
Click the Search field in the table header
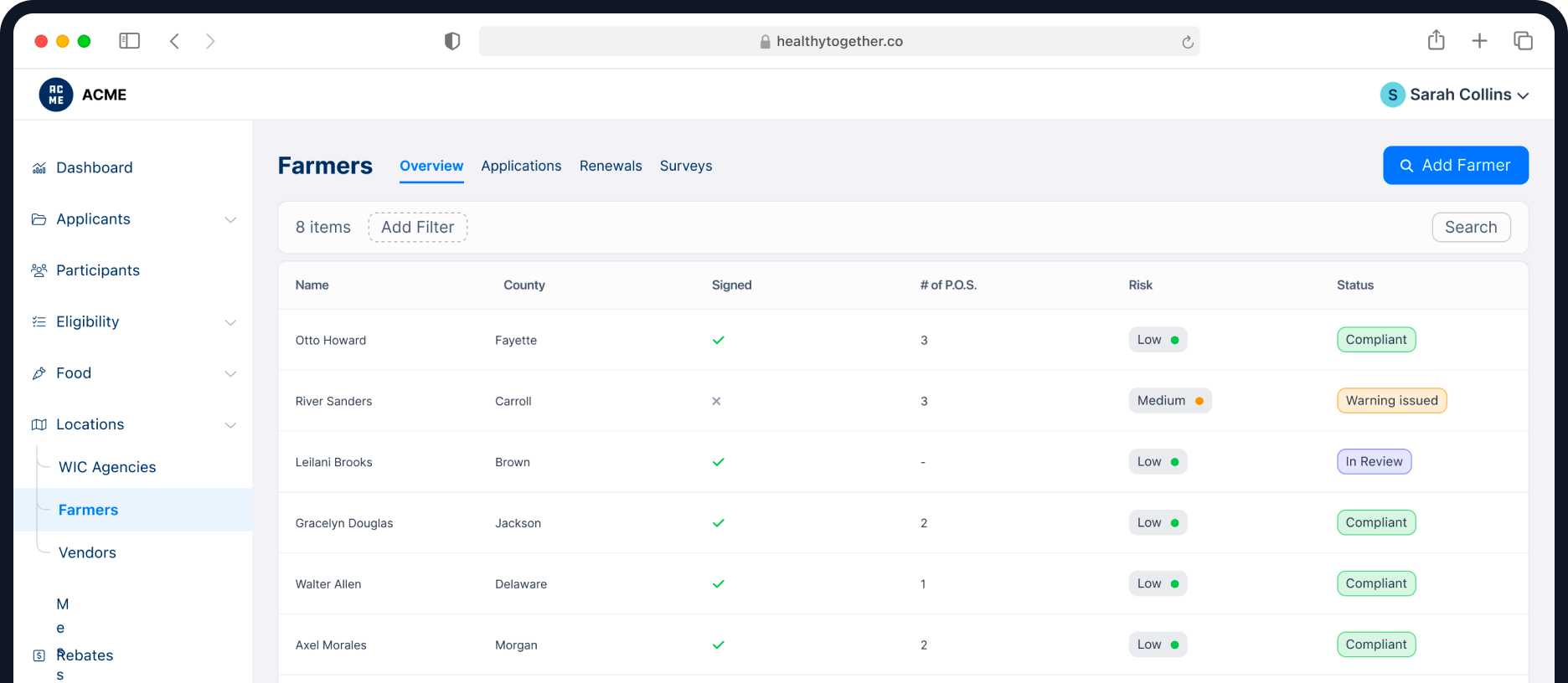tap(1470, 227)
